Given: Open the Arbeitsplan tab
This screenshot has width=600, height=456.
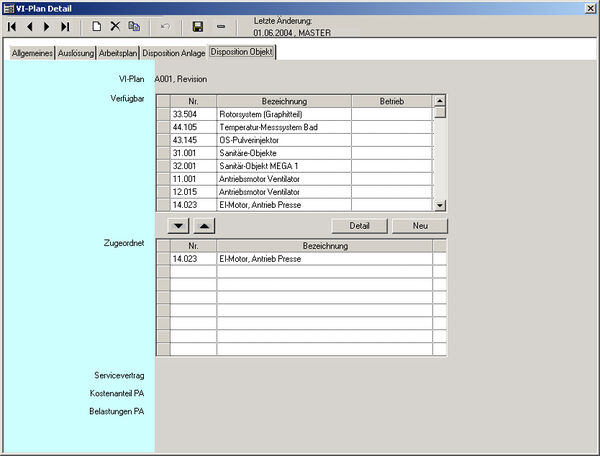Looking at the screenshot, I should [x=118, y=53].
